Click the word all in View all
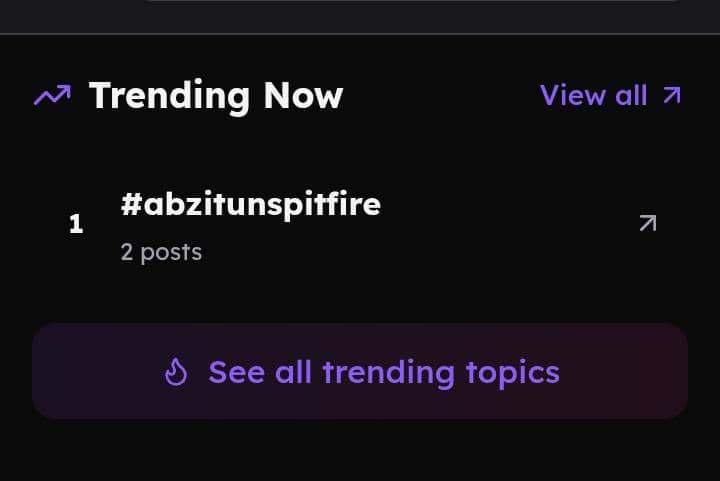 (x=631, y=95)
